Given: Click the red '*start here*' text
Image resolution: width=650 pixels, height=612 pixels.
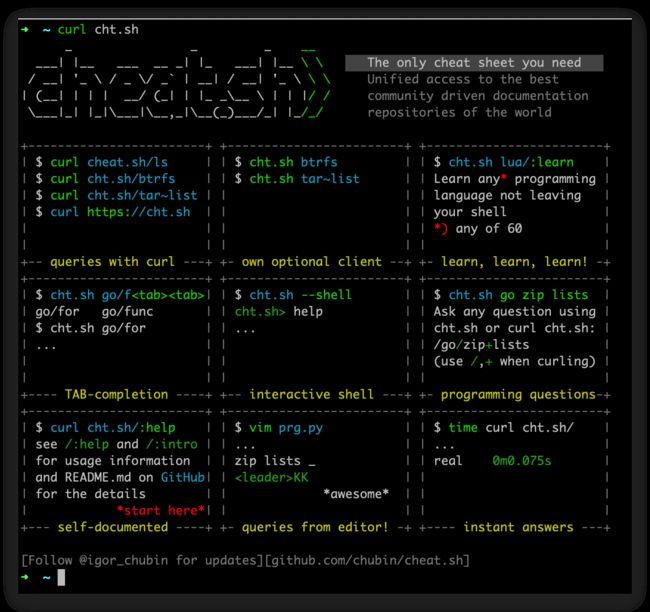Looking at the screenshot, I should tap(161, 510).
